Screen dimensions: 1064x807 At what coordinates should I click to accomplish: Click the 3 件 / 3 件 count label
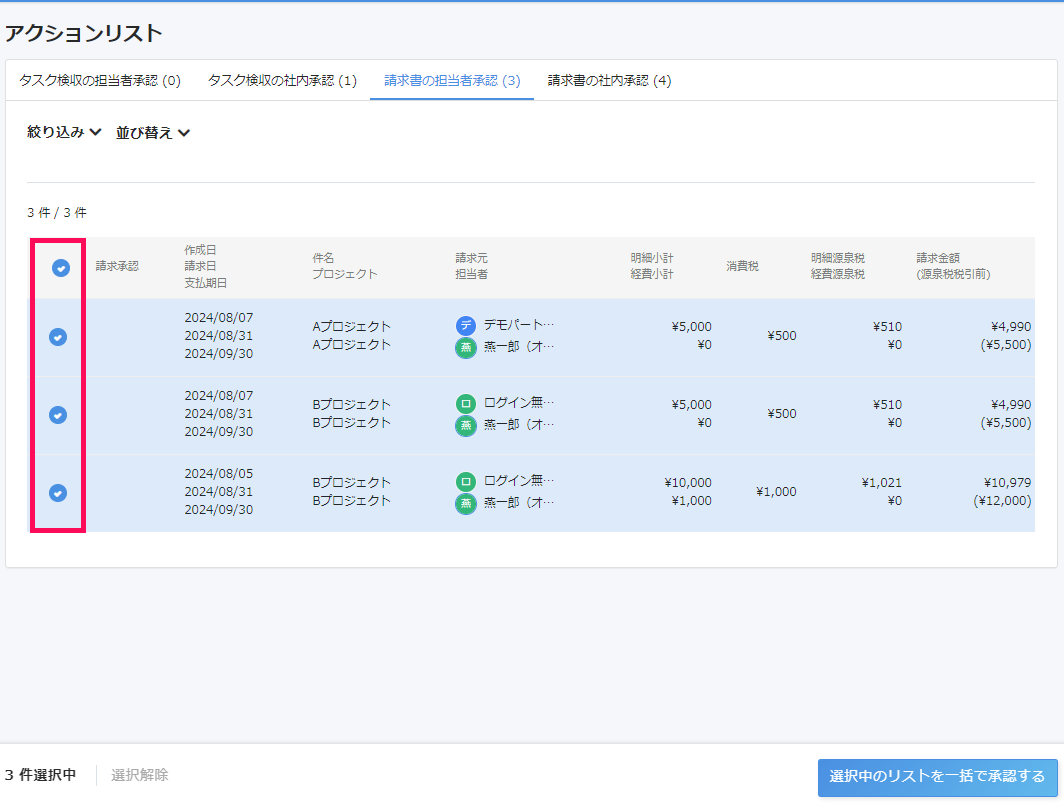point(57,213)
